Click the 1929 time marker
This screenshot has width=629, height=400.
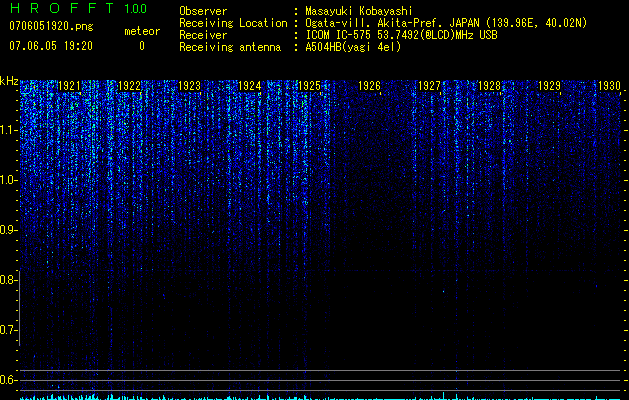point(549,86)
